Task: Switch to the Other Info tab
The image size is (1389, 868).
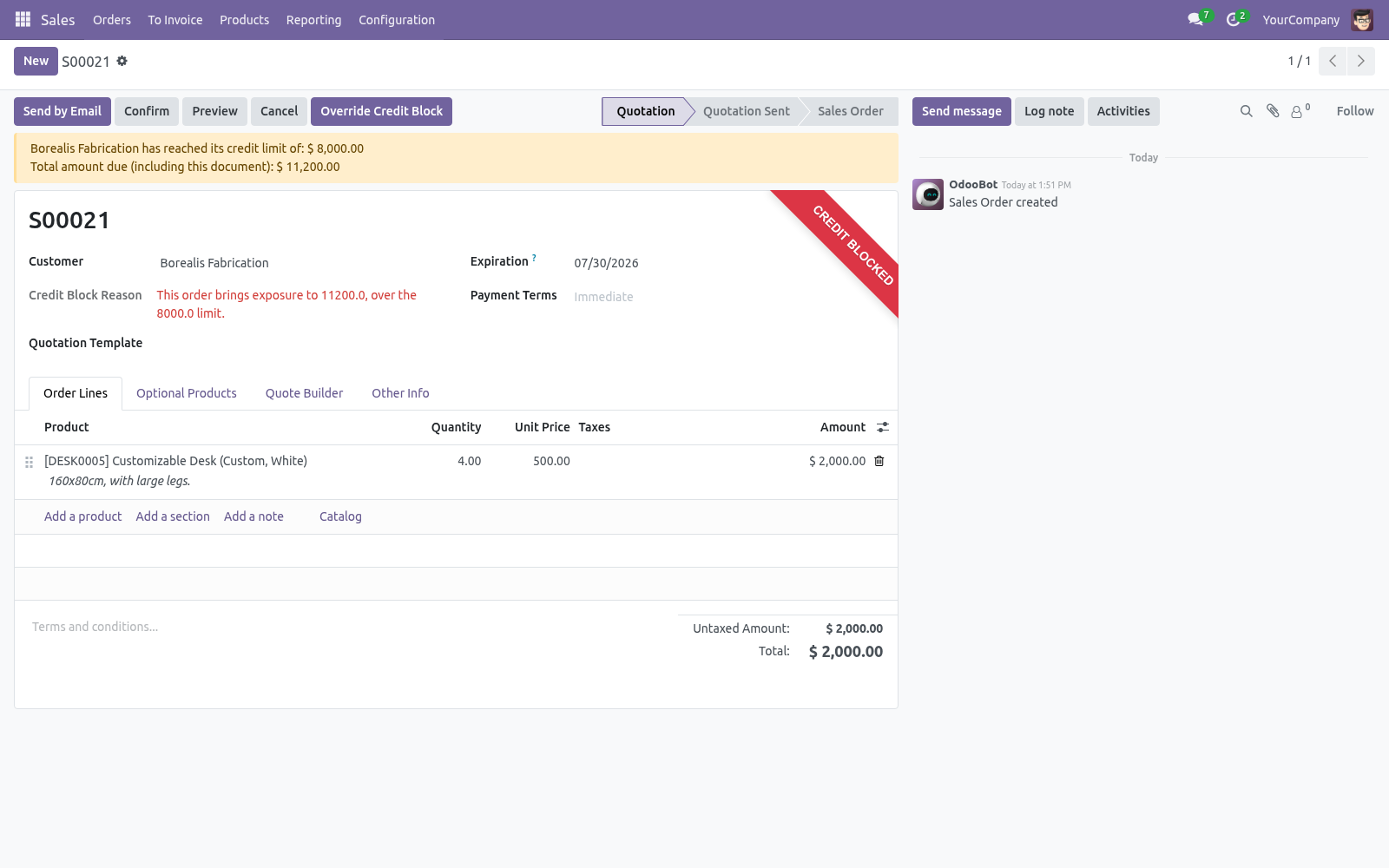Action: coord(400,393)
